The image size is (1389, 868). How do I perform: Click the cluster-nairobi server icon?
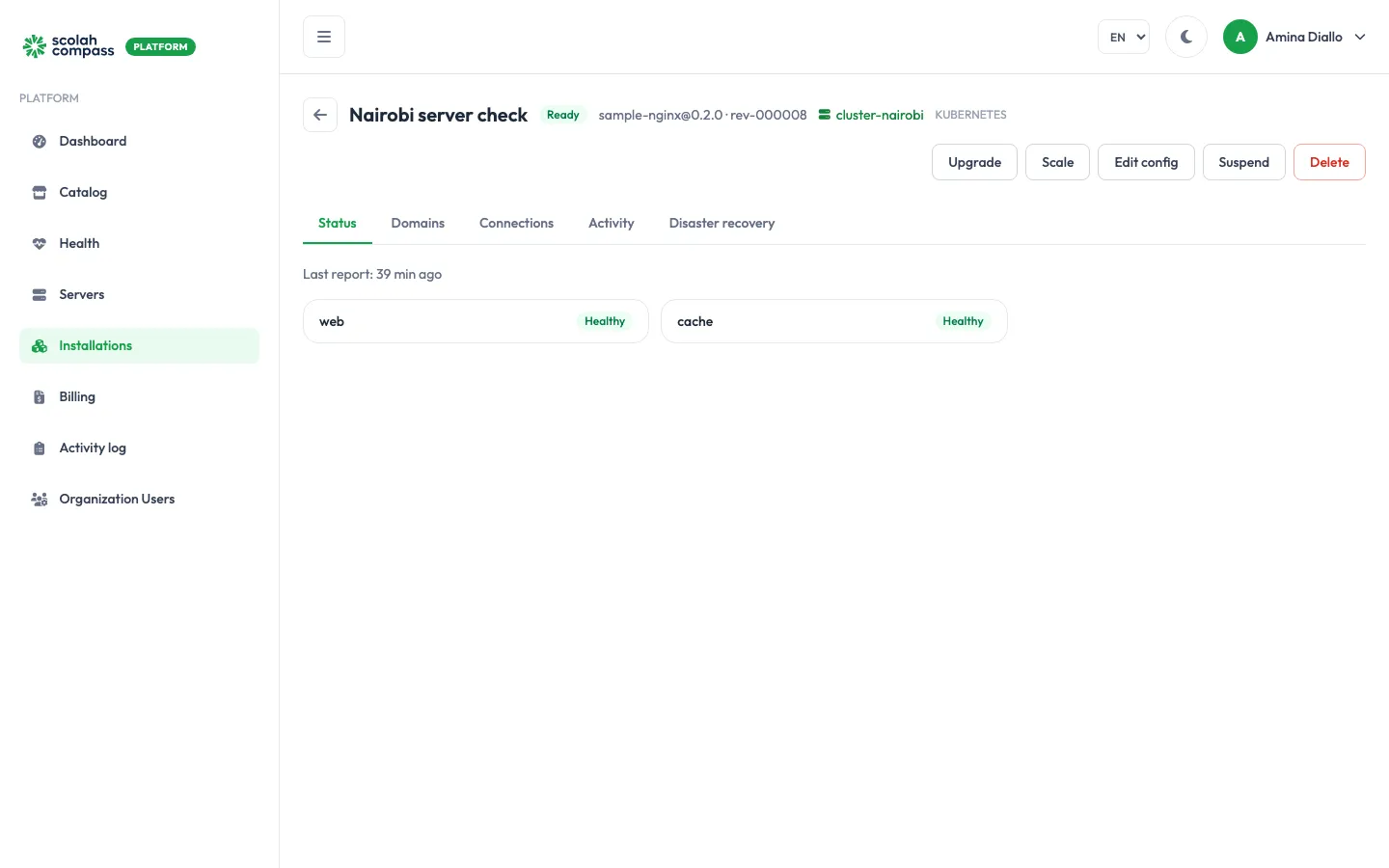click(x=825, y=115)
